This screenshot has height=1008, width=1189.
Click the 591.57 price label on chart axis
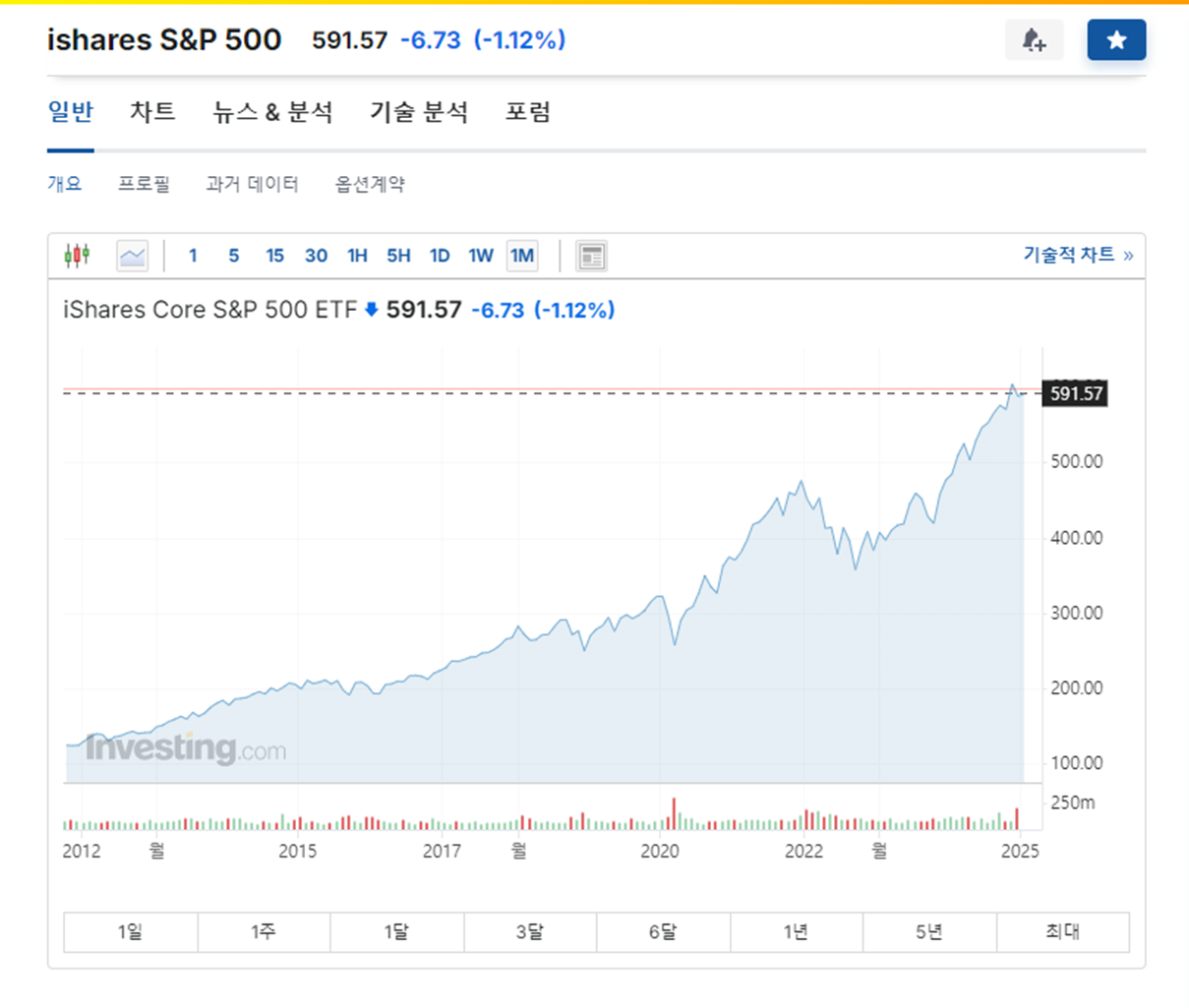1076,393
